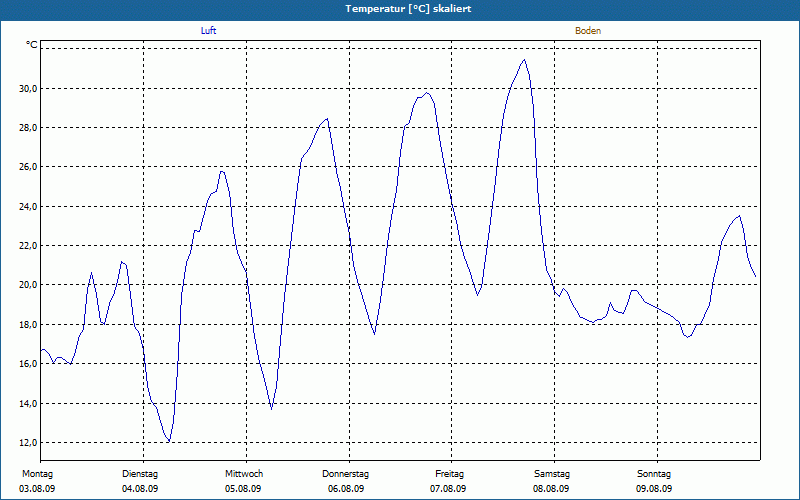The image size is (800, 500).
Task: Click the date 09.08.09
Action: coord(654,489)
